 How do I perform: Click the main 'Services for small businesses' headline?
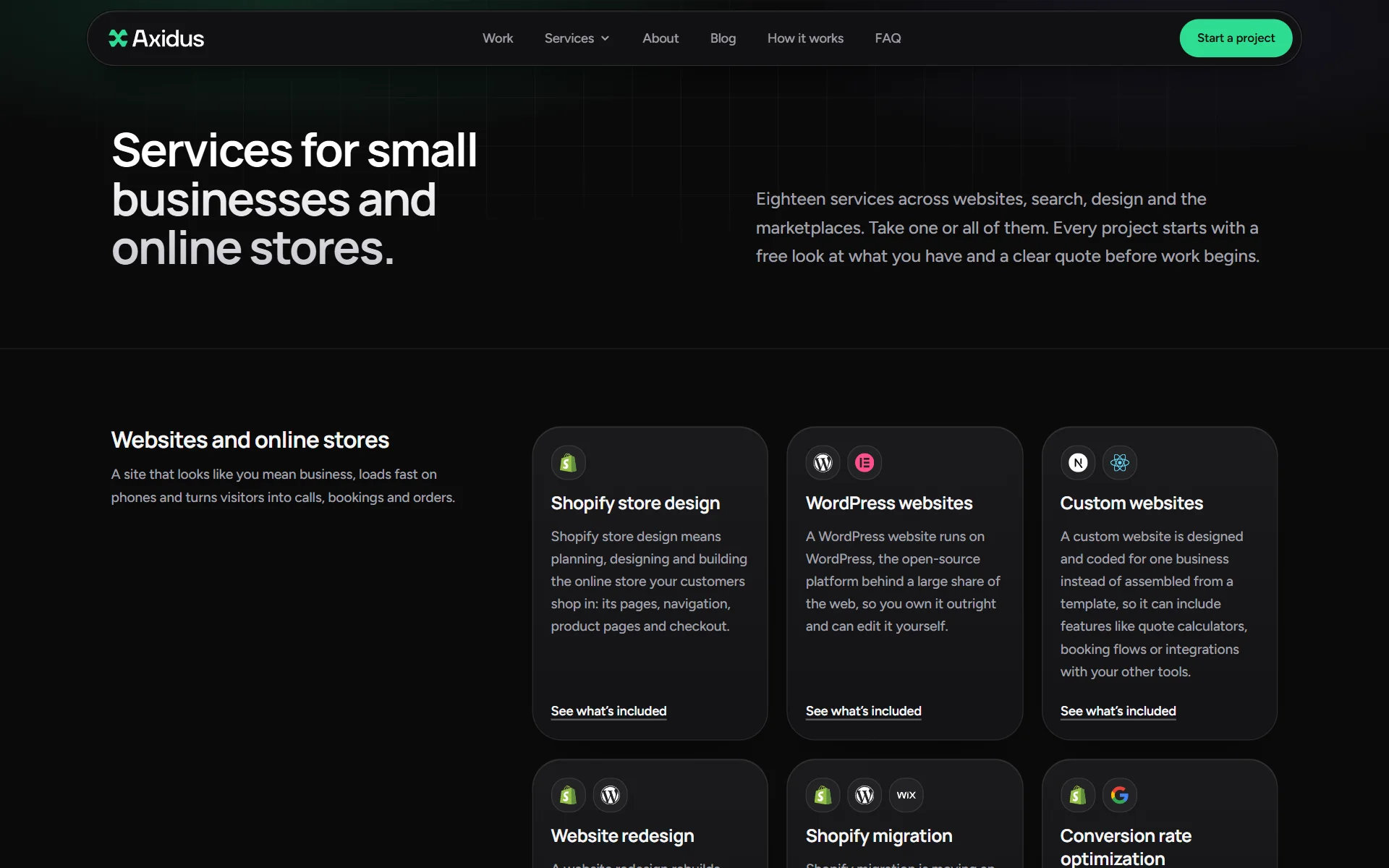pos(294,199)
